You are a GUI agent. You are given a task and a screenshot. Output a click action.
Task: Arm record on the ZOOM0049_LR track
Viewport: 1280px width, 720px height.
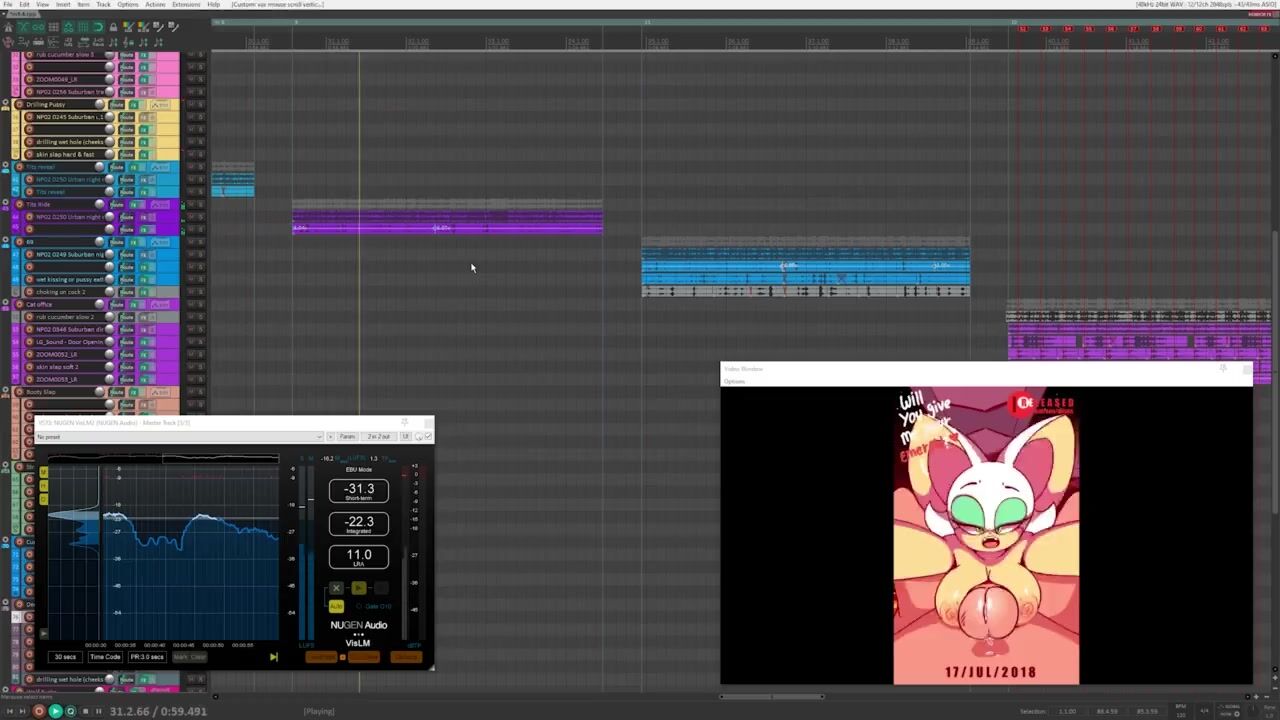pos(29,79)
